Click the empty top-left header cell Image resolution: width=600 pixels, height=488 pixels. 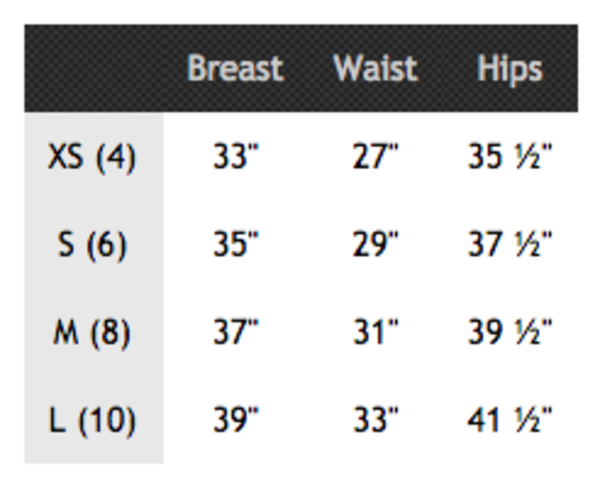93,69
